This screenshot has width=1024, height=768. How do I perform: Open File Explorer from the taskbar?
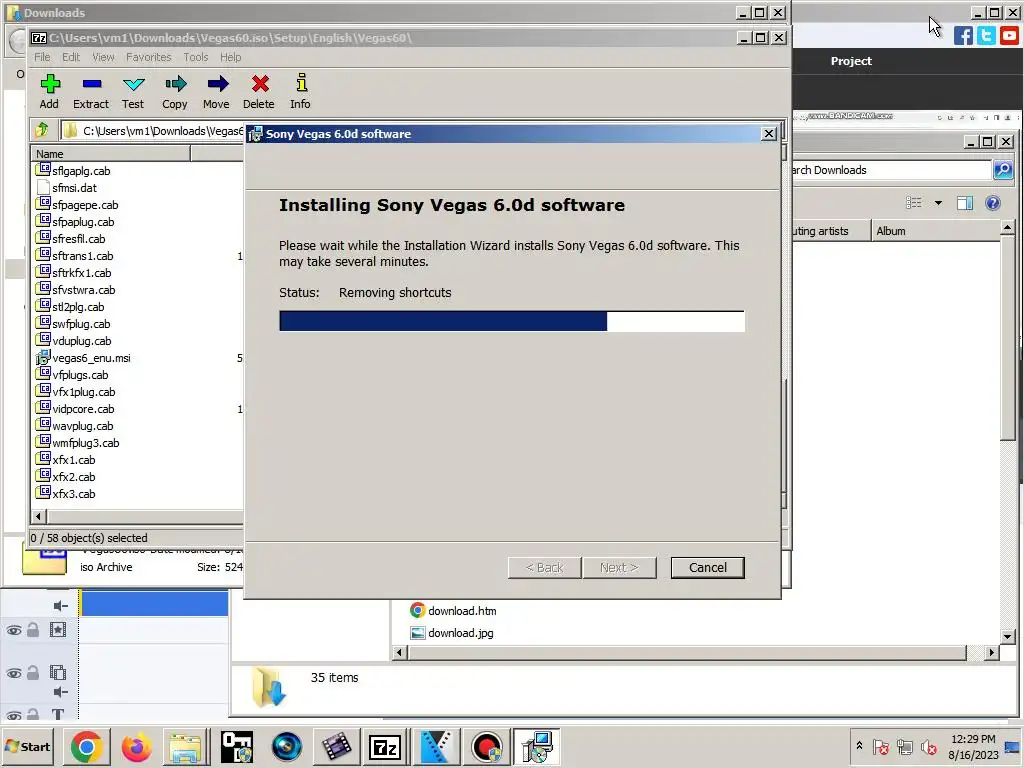point(186,747)
